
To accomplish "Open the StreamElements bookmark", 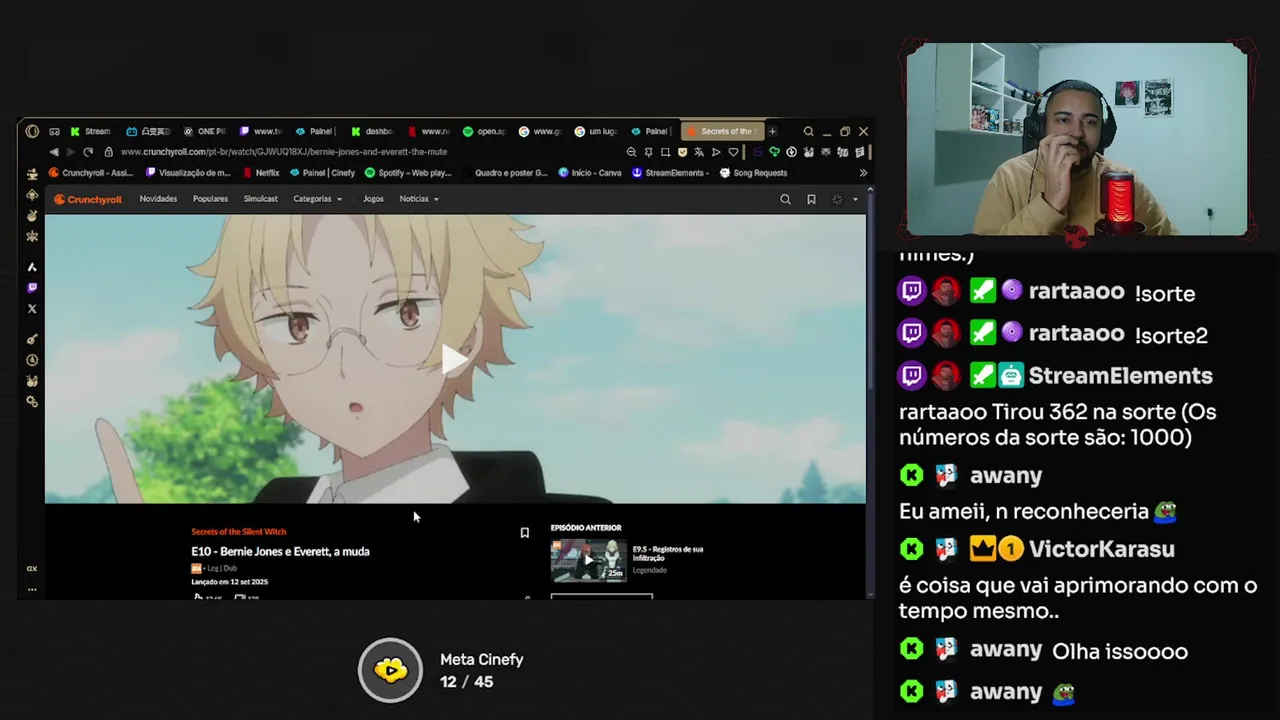I will 671,173.
